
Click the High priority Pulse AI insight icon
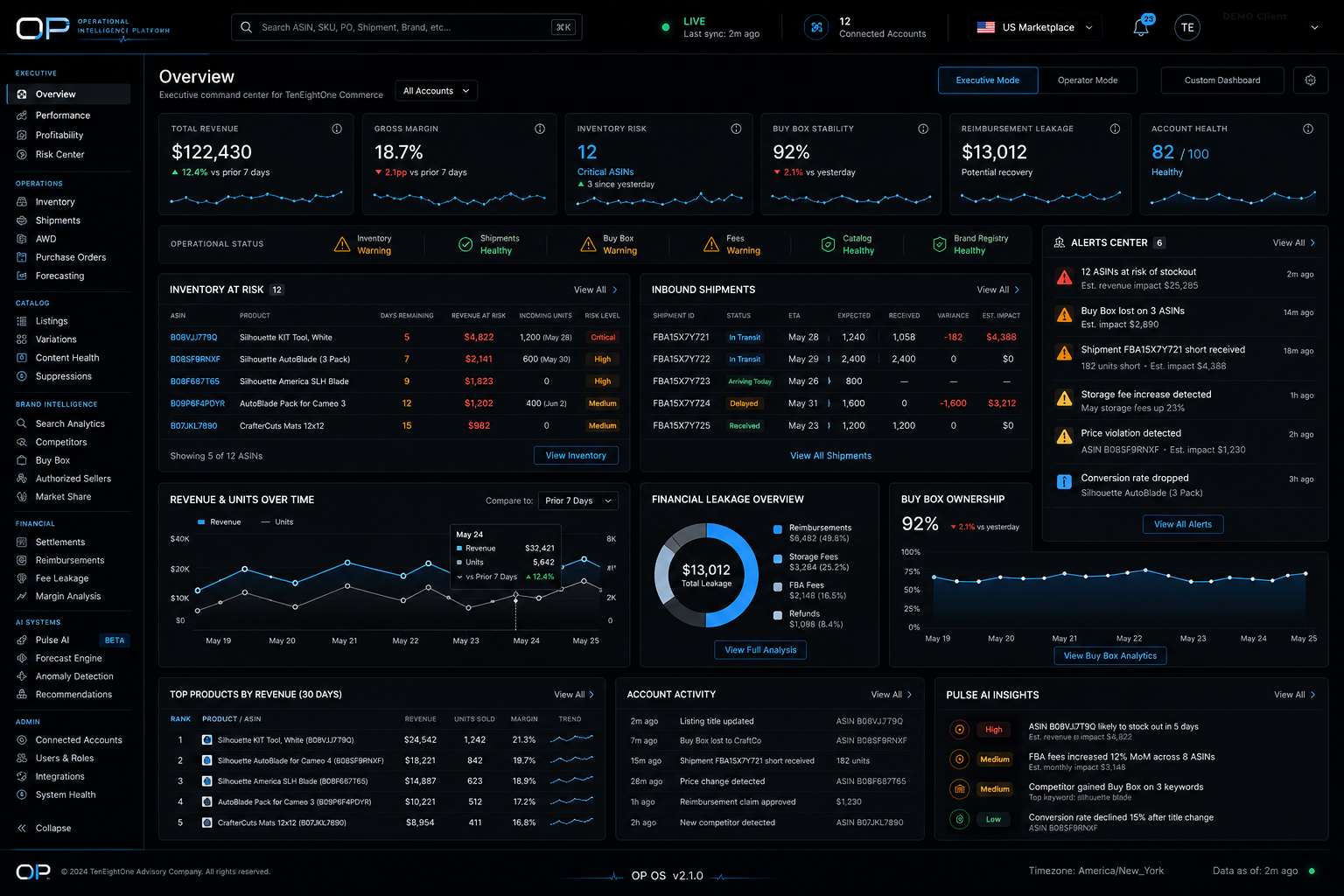coord(960,729)
